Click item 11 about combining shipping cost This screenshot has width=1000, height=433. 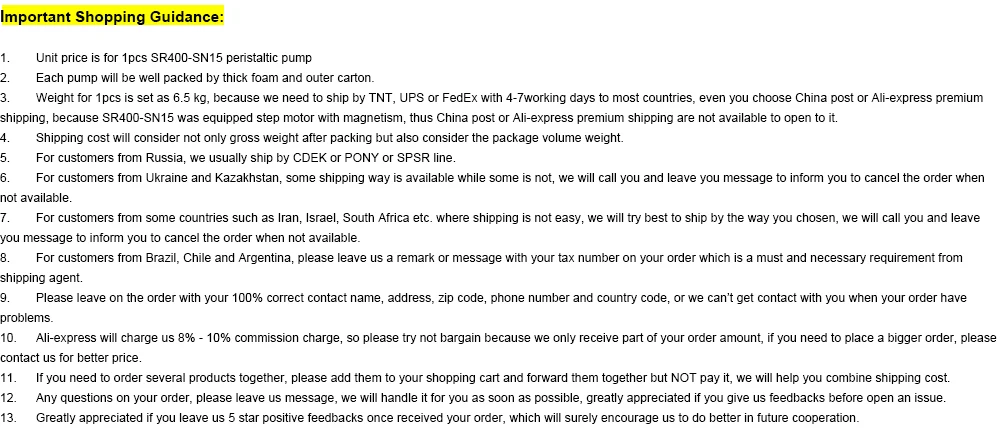pyautogui.click(x=475, y=378)
